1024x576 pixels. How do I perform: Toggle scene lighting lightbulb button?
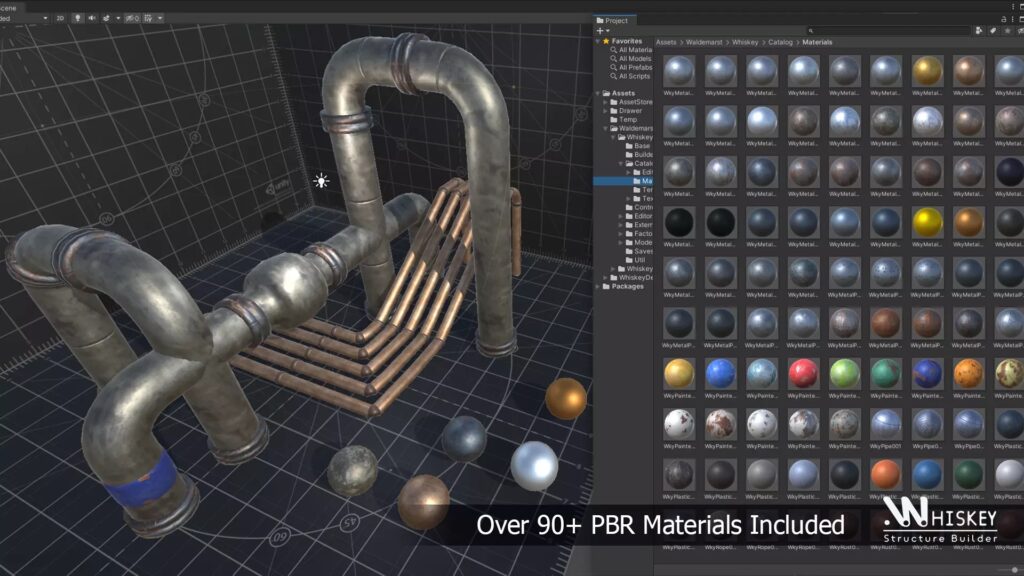[x=77, y=18]
